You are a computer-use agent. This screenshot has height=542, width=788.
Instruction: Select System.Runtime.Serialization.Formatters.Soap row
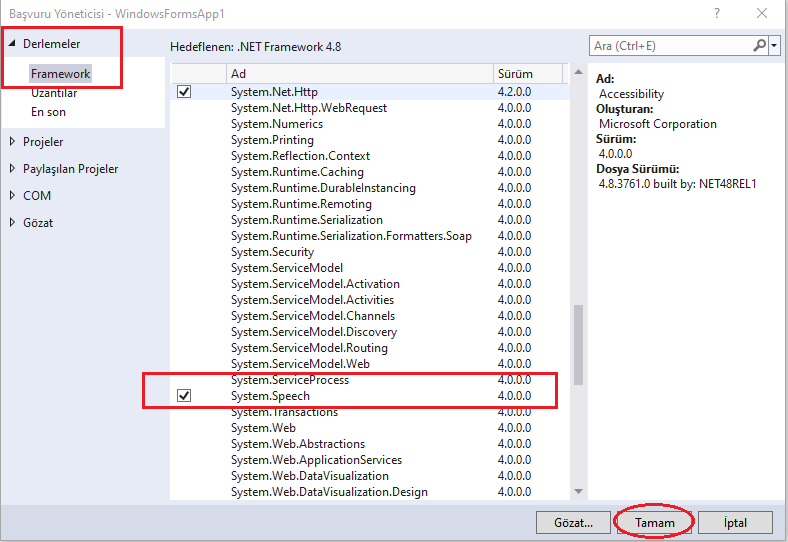pyautogui.click(x=369, y=236)
